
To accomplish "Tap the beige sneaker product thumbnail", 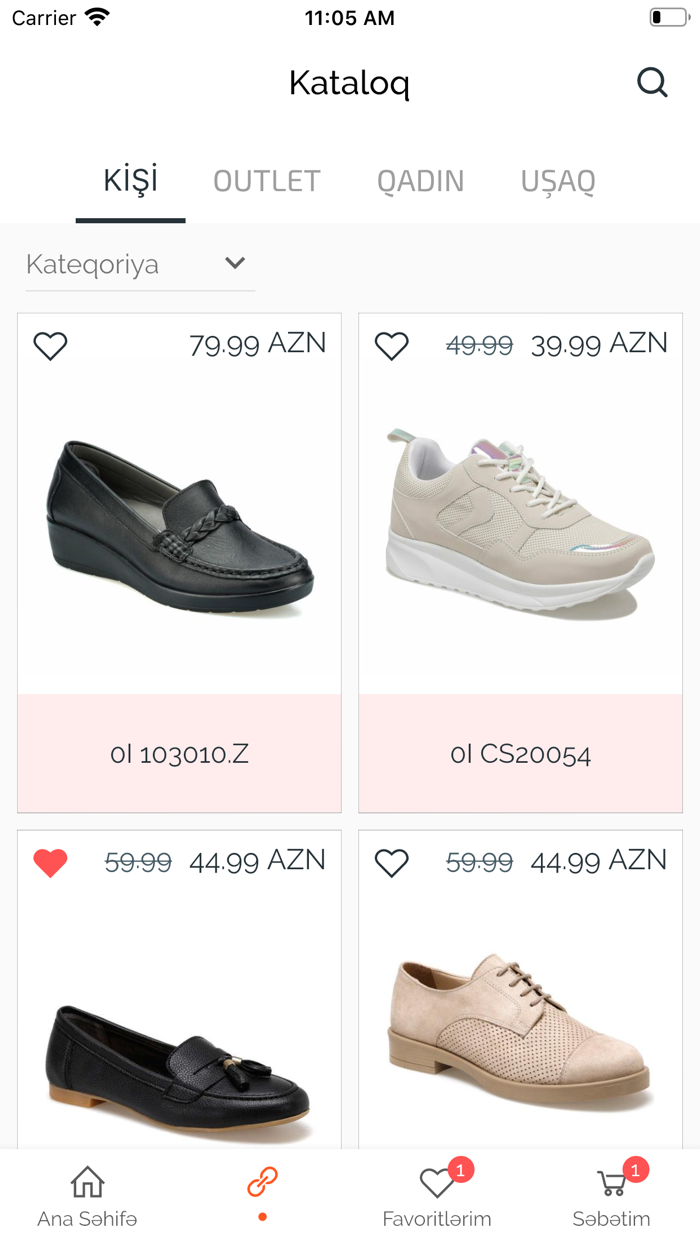I will click(x=520, y=520).
